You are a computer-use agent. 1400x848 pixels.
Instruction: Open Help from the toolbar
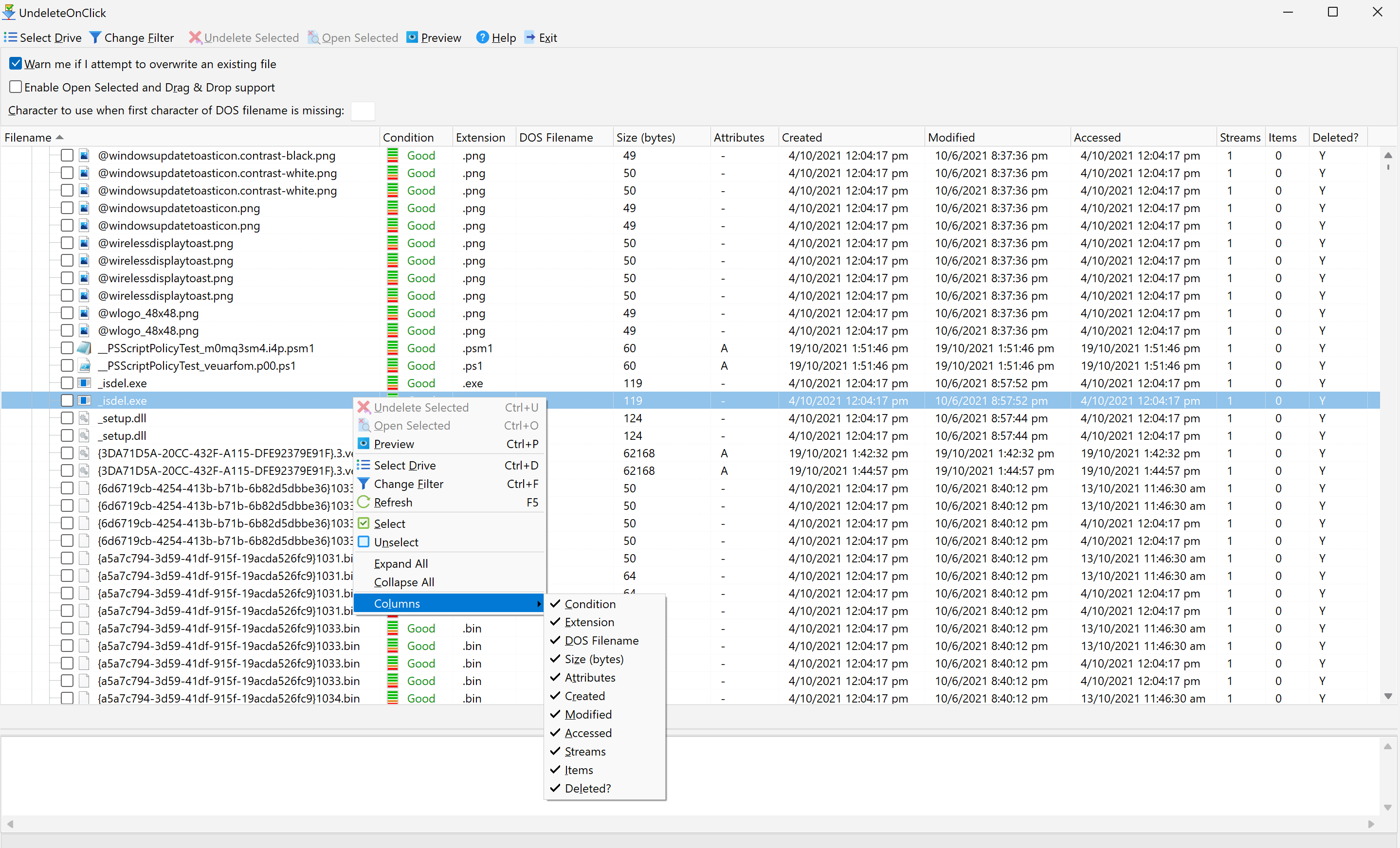495,37
